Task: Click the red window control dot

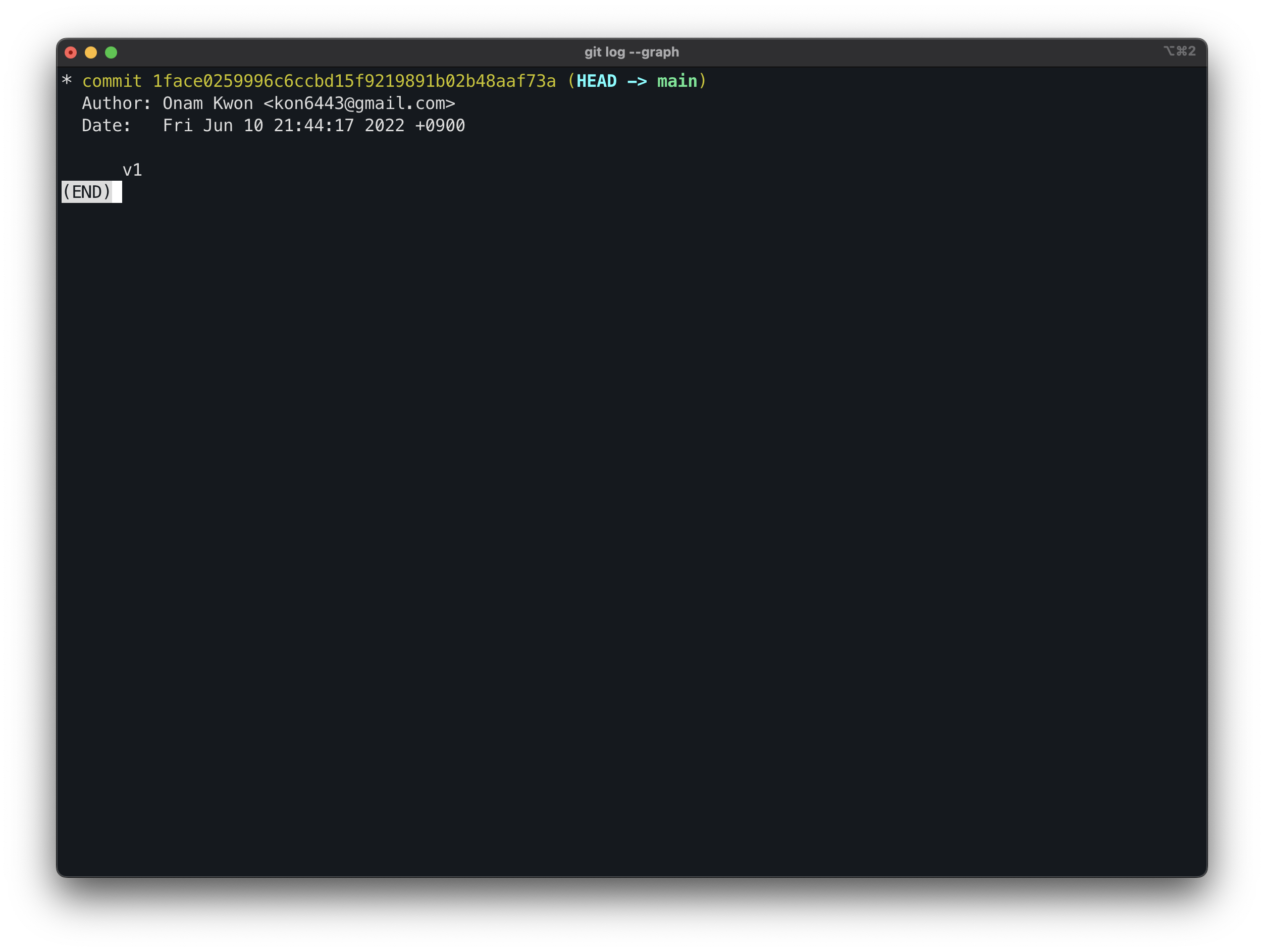Action: (71, 52)
